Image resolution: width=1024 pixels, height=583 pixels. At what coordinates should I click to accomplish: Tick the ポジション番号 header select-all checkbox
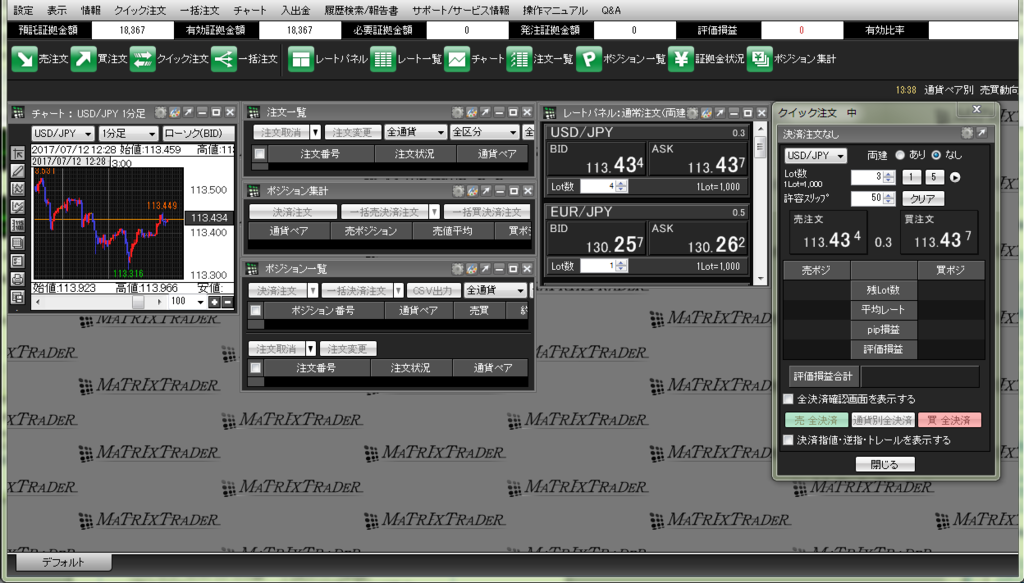tap(256, 311)
